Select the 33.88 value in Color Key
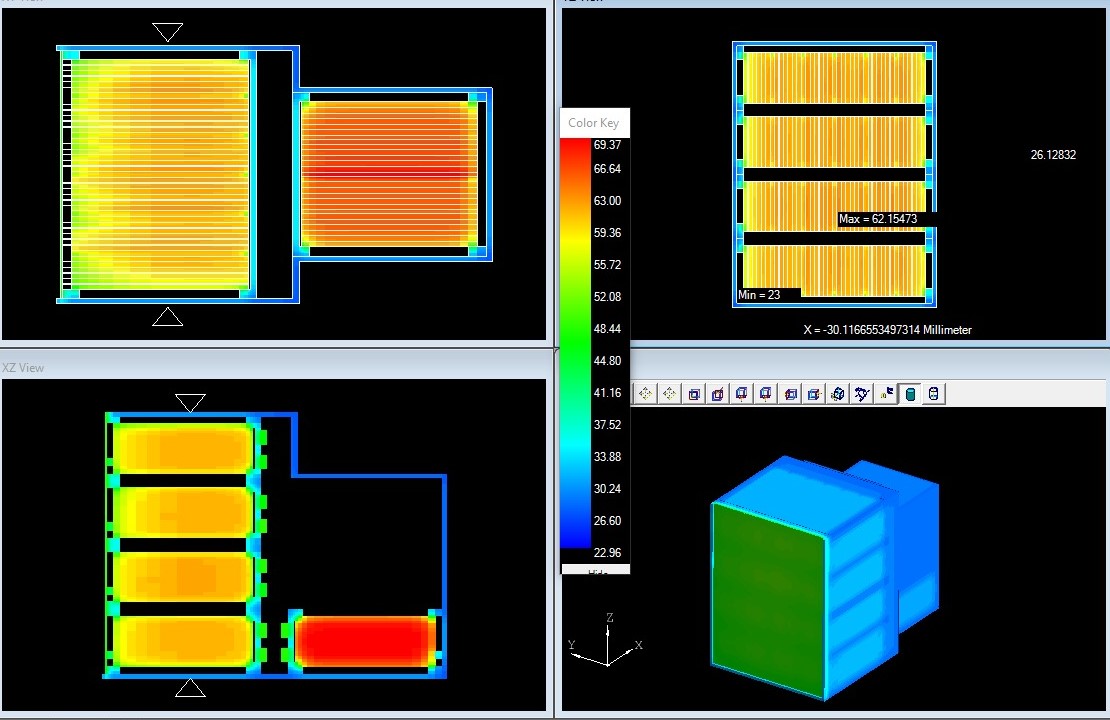The height and width of the screenshot is (720, 1110). pyautogui.click(x=607, y=457)
